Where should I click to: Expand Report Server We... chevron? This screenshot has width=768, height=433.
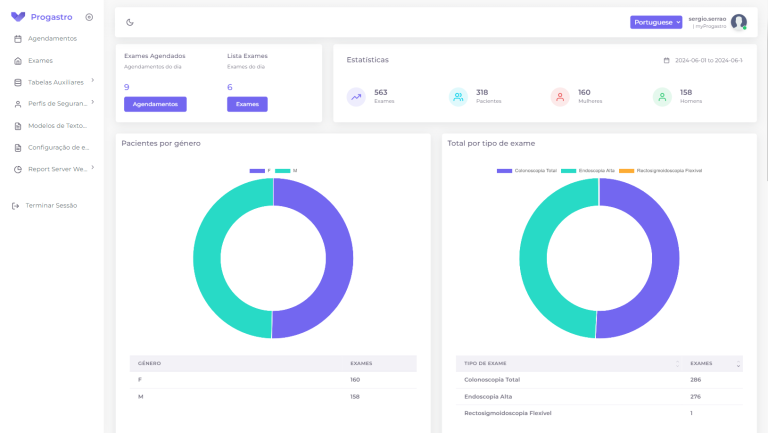click(x=93, y=168)
